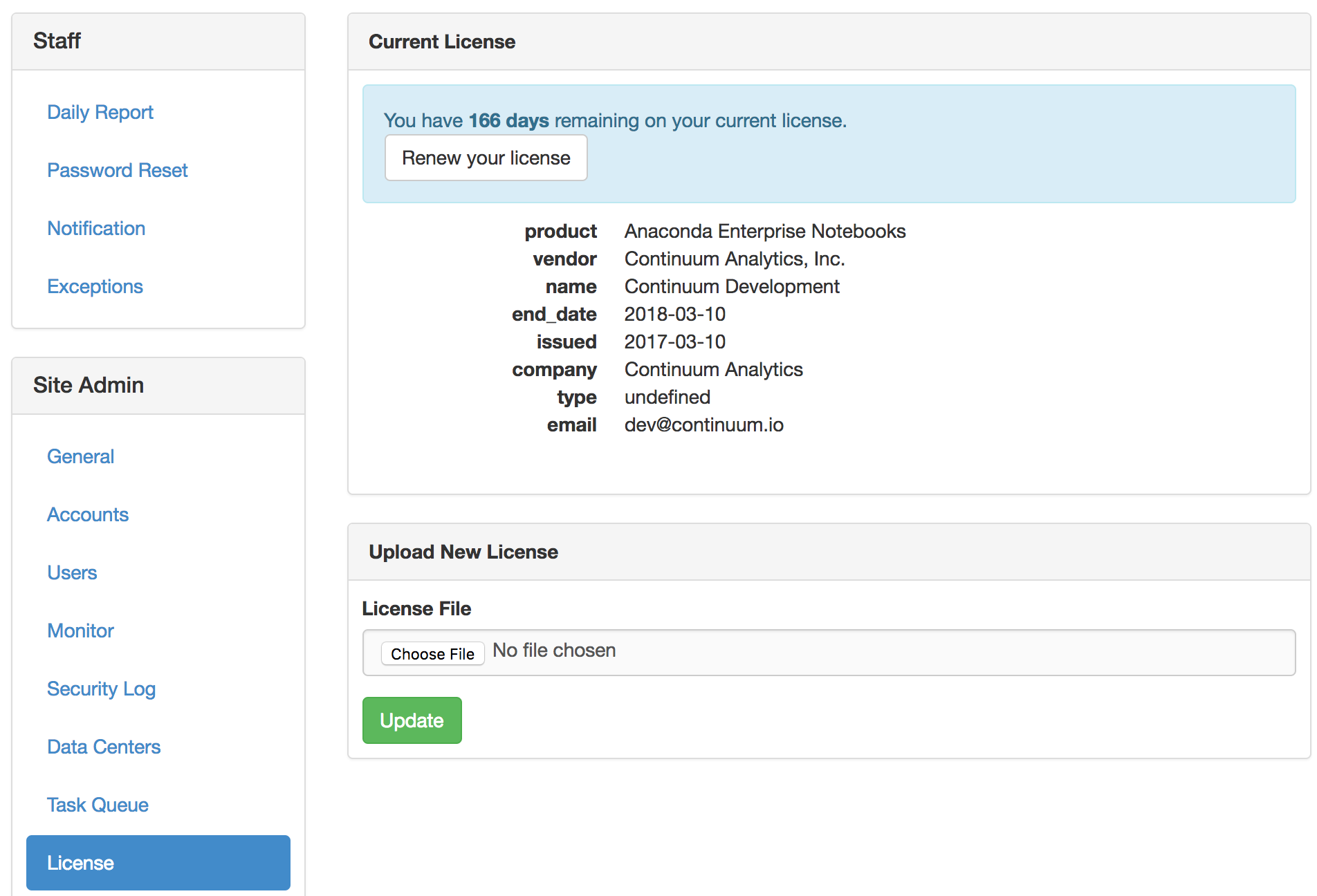Open the Notification staff page
The width and height of the screenshot is (1317, 896).
point(96,228)
